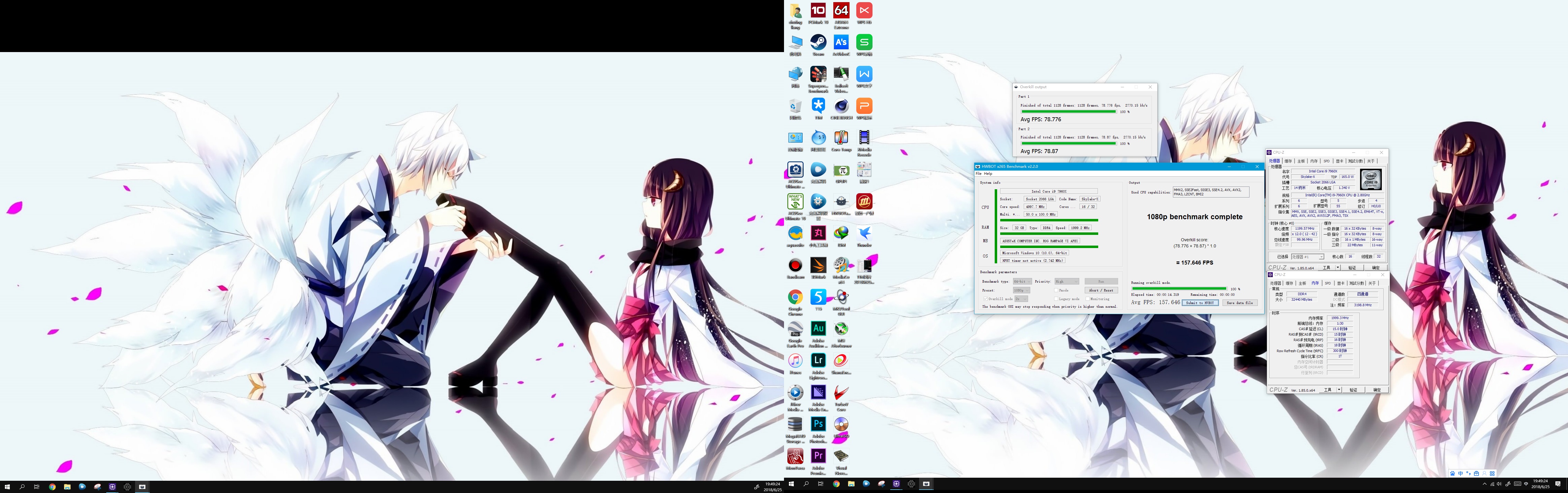This screenshot has width=1568, height=493.
Task: Open the MSI Afterburner desktop icon
Action: tap(841, 334)
